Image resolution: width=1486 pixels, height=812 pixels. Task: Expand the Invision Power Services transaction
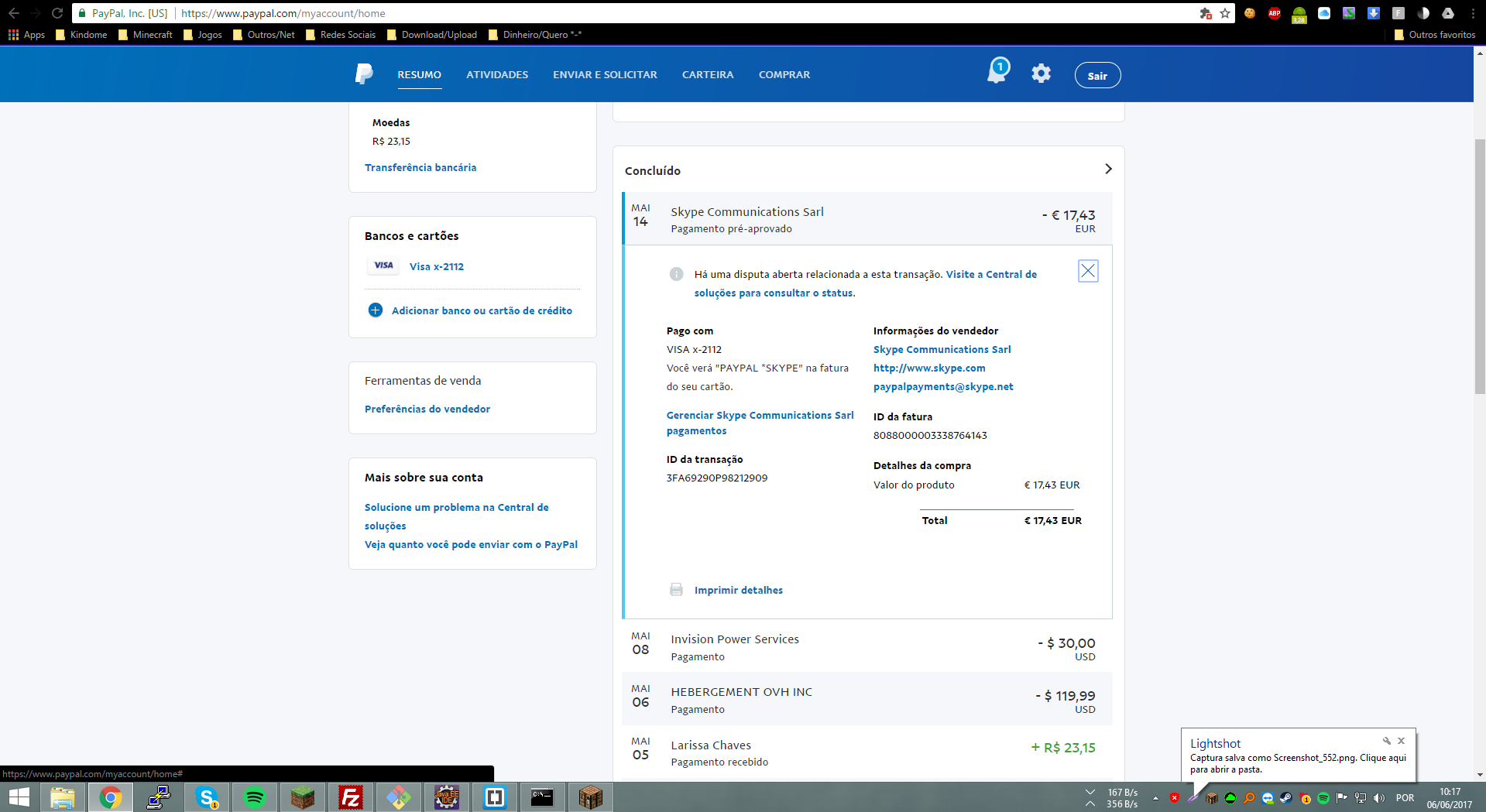coord(867,646)
